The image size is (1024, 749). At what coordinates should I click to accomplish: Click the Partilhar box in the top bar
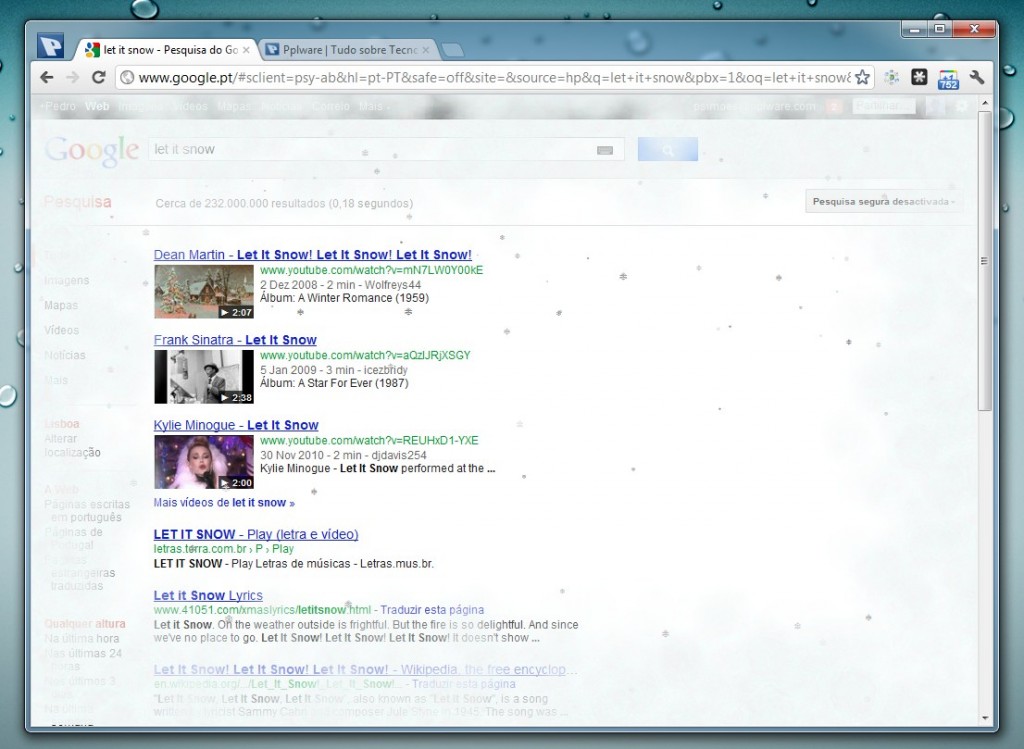[x=884, y=106]
